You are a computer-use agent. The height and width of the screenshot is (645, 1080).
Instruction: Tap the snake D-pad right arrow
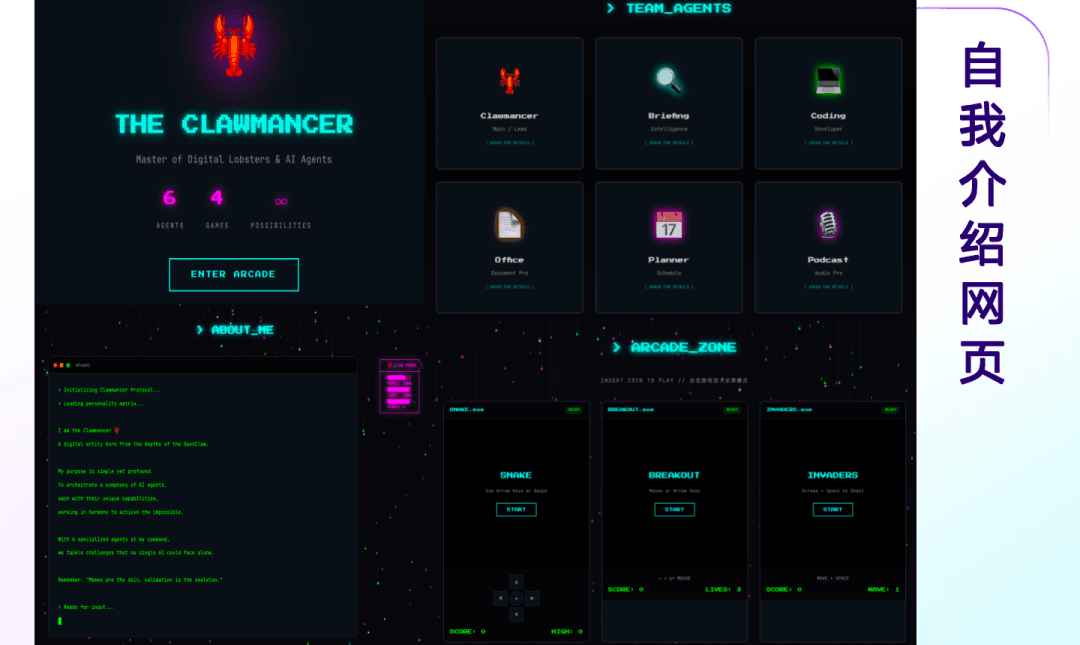(x=532, y=598)
